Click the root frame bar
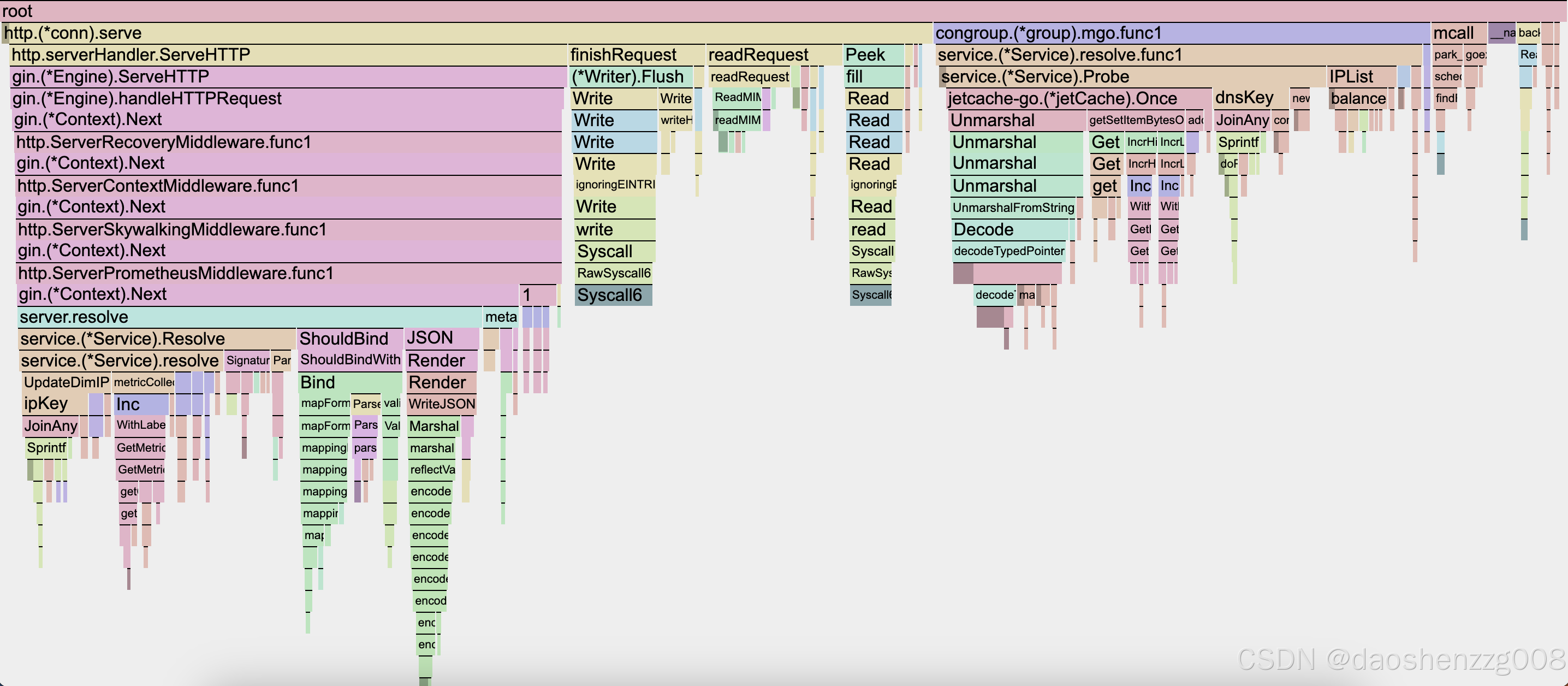 point(784,11)
